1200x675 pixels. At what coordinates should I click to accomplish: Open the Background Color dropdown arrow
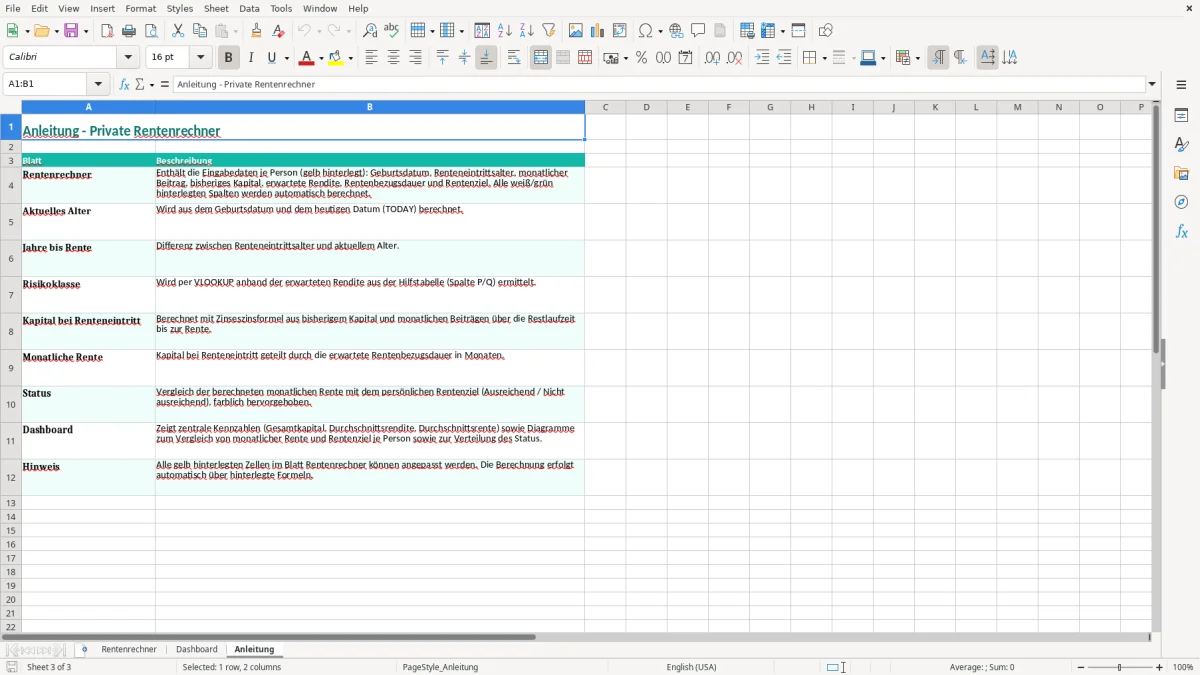click(350, 58)
